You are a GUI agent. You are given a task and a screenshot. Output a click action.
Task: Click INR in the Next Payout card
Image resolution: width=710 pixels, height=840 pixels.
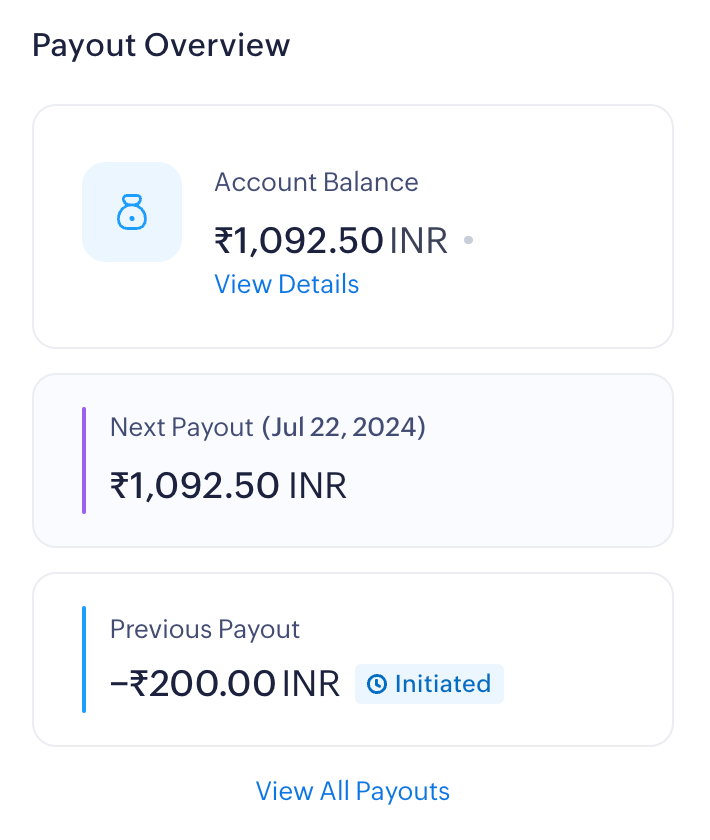click(317, 486)
